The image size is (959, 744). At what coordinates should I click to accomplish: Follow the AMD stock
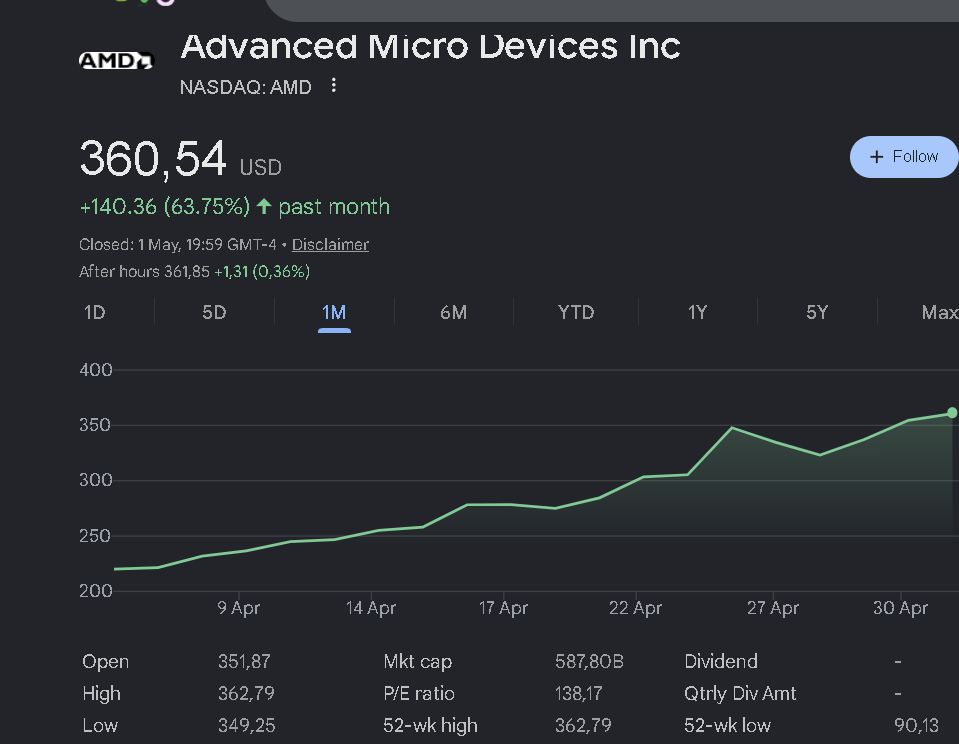pyautogui.click(x=904, y=157)
